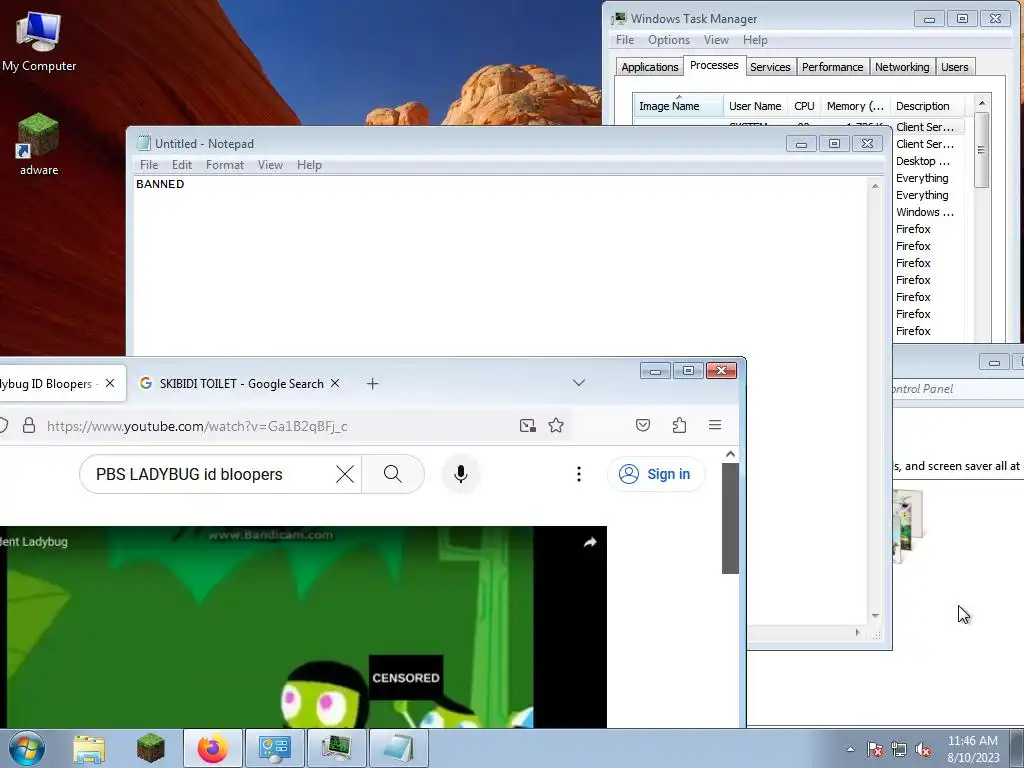Switch to Task Manager taskbar button
This screenshot has width=1024, height=768.
coord(336,748)
